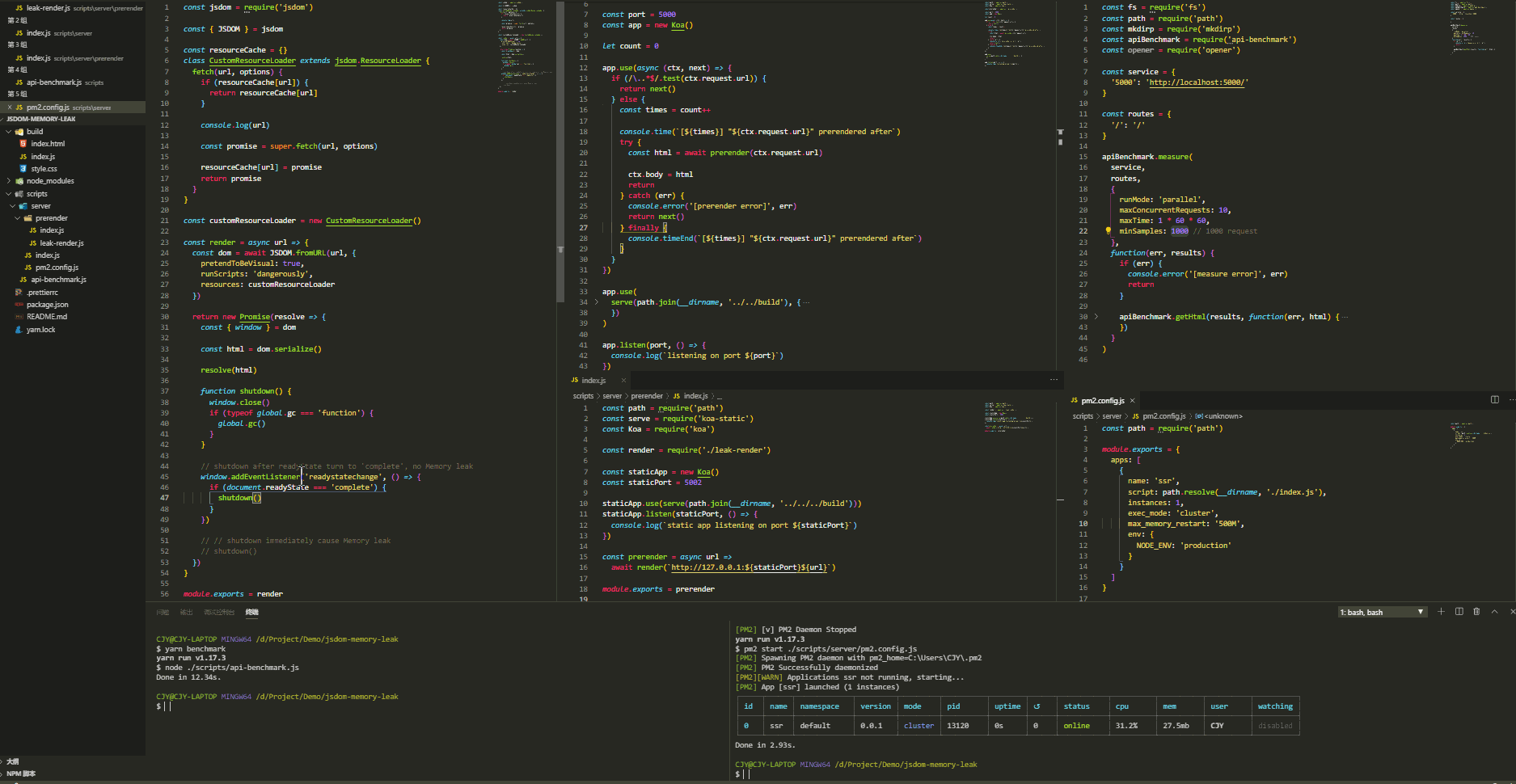
Task: Kill the terminal with the trash icon
Action: [1476, 612]
